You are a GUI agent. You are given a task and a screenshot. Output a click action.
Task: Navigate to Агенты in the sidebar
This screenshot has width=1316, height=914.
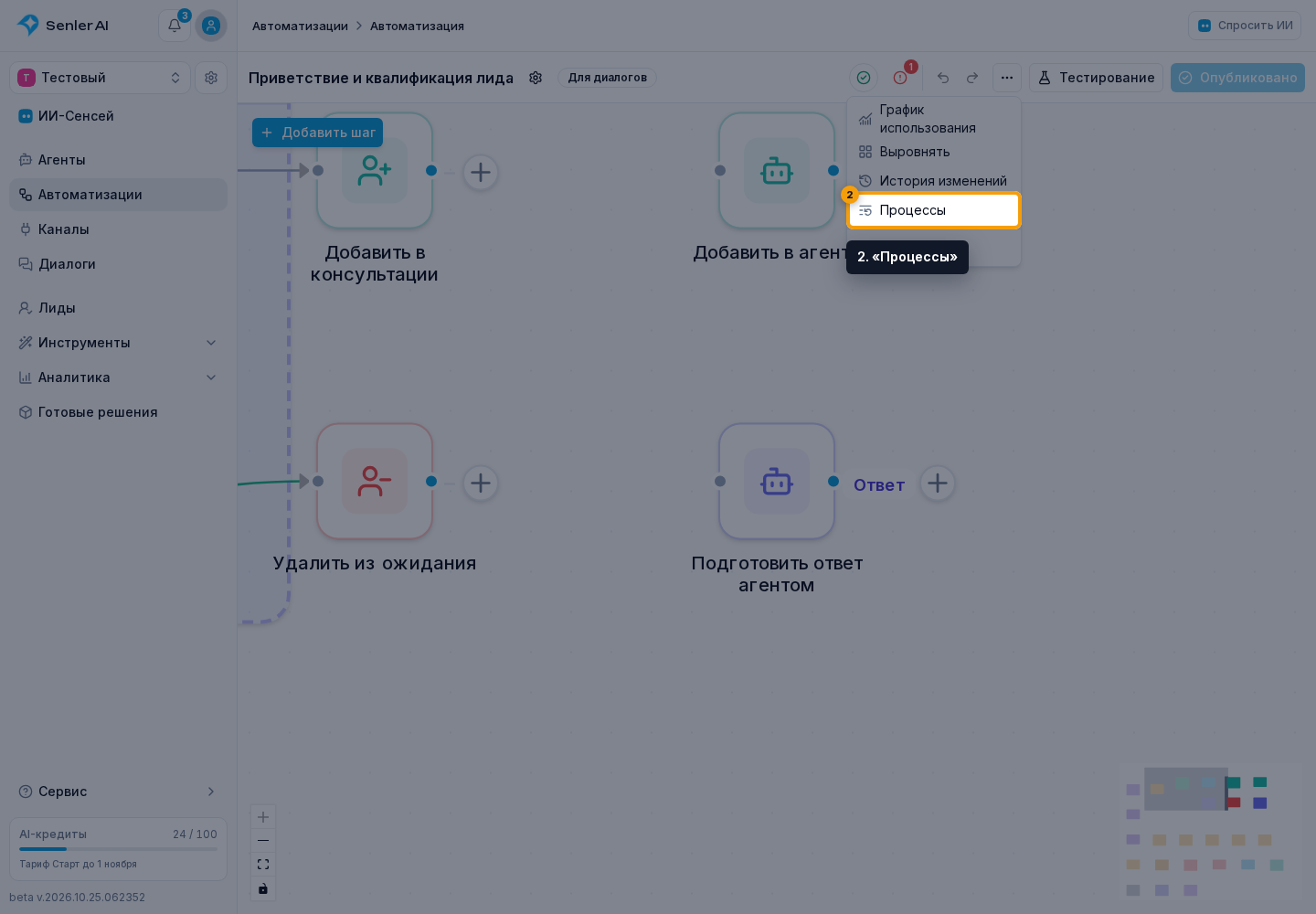[119, 160]
